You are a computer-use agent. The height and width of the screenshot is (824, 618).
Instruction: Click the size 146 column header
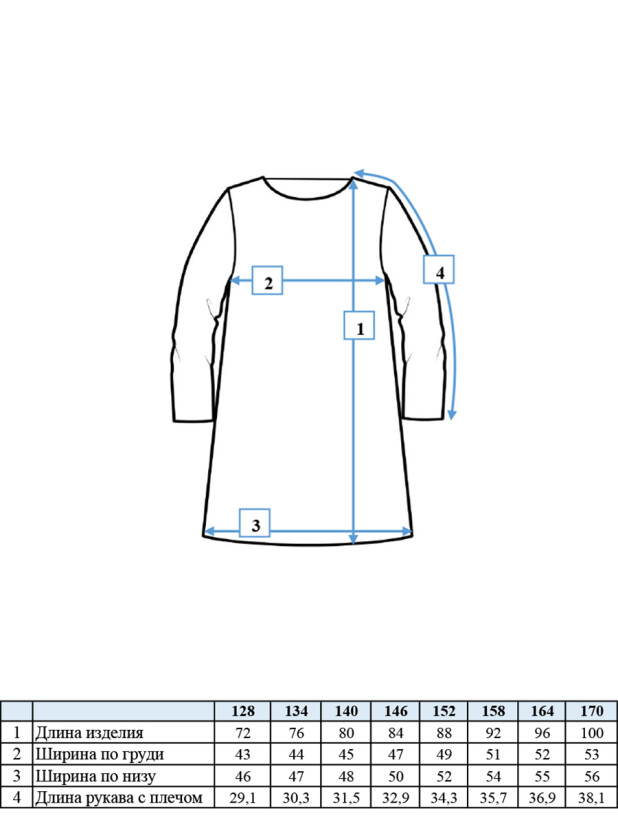coord(396,711)
